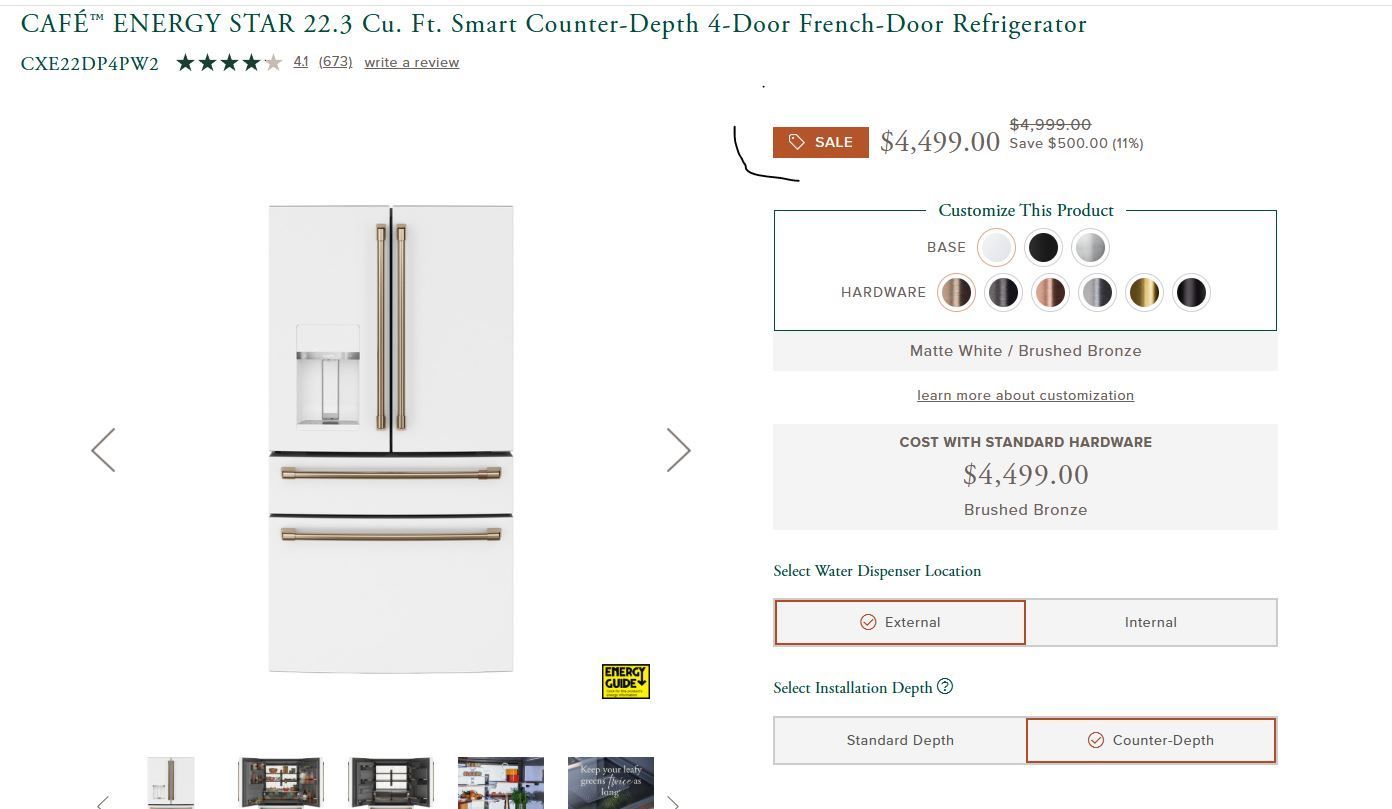The height and width of the screenshot is (809, 1392).
Task: Click the star rating stars
Action: (228, 62)
